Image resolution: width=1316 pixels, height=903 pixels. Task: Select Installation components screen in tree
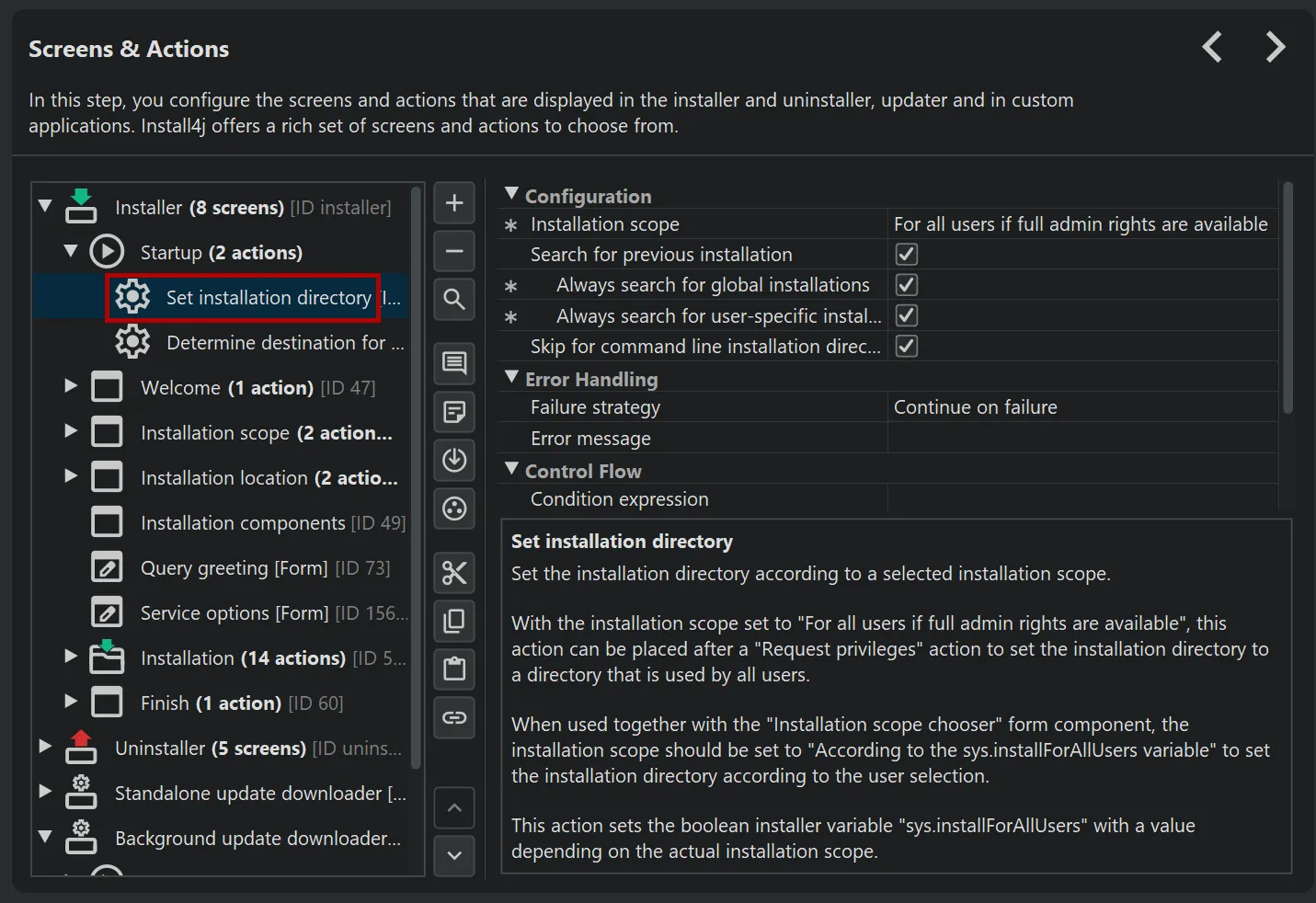(243, 523)
